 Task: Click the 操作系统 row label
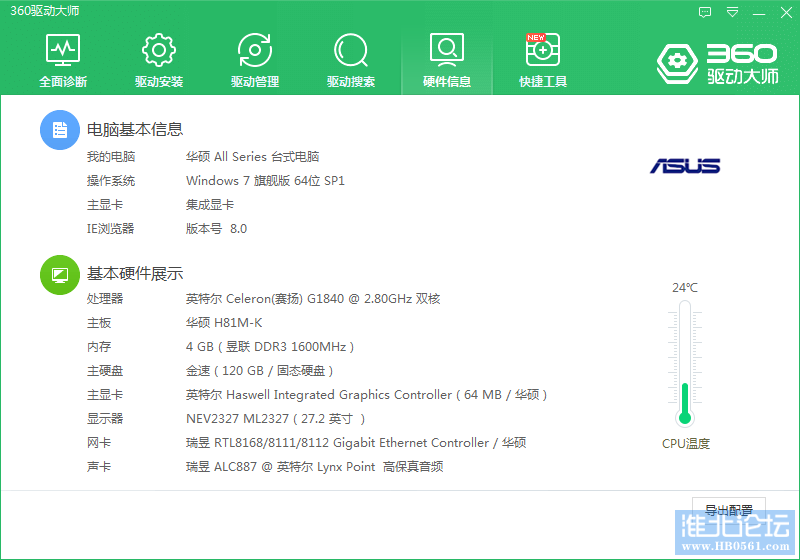[111, 181]
